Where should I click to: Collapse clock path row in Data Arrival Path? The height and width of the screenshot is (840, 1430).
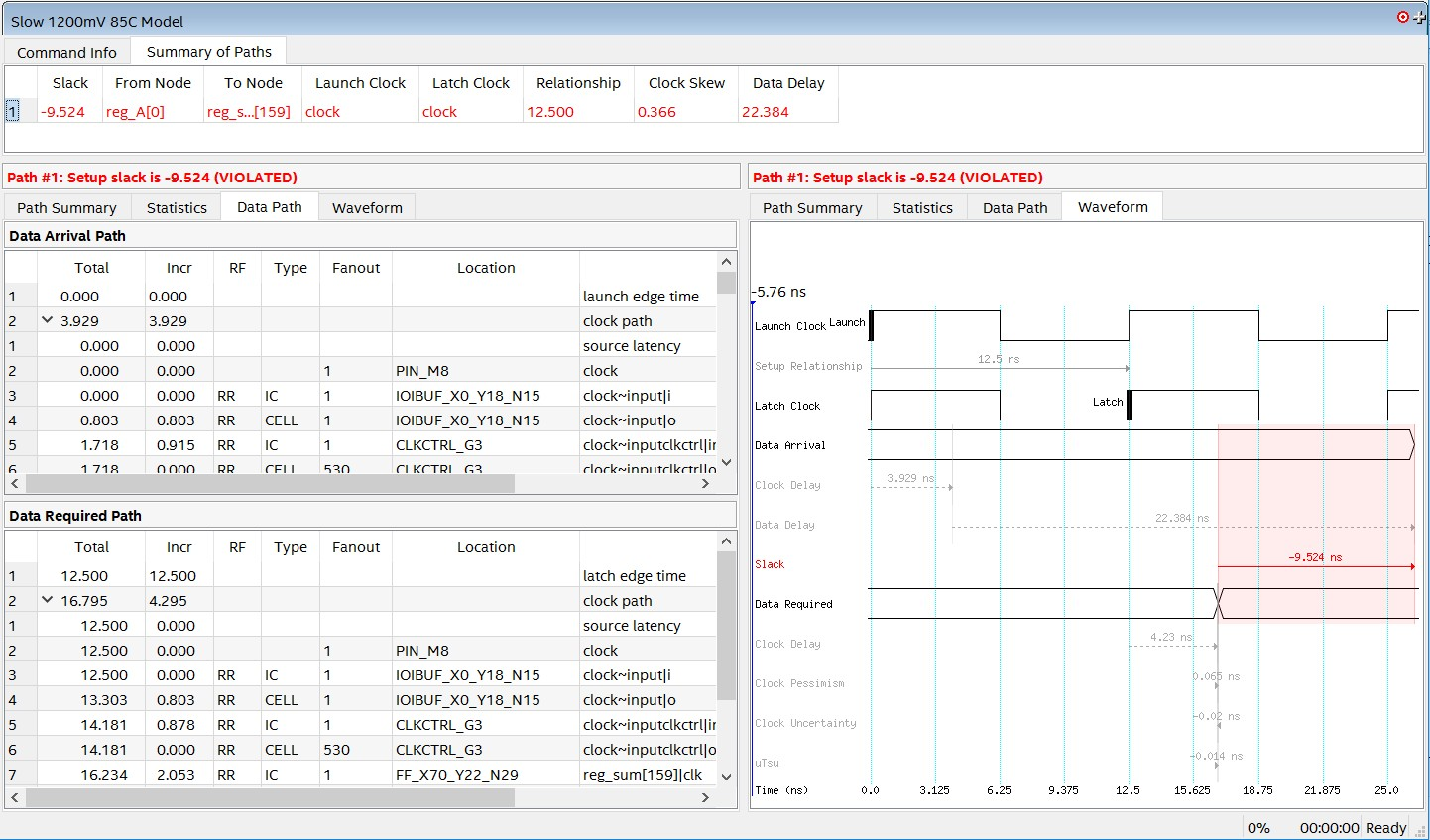pos(47,320)
